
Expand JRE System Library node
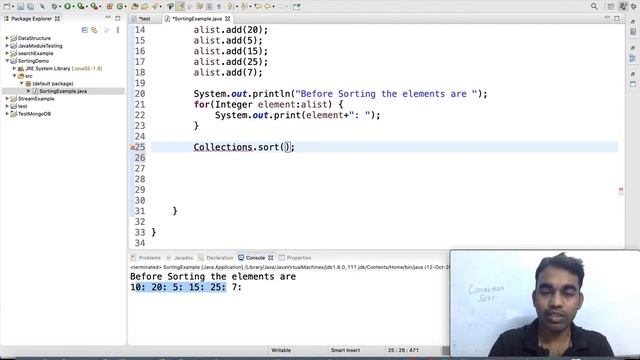14,68
